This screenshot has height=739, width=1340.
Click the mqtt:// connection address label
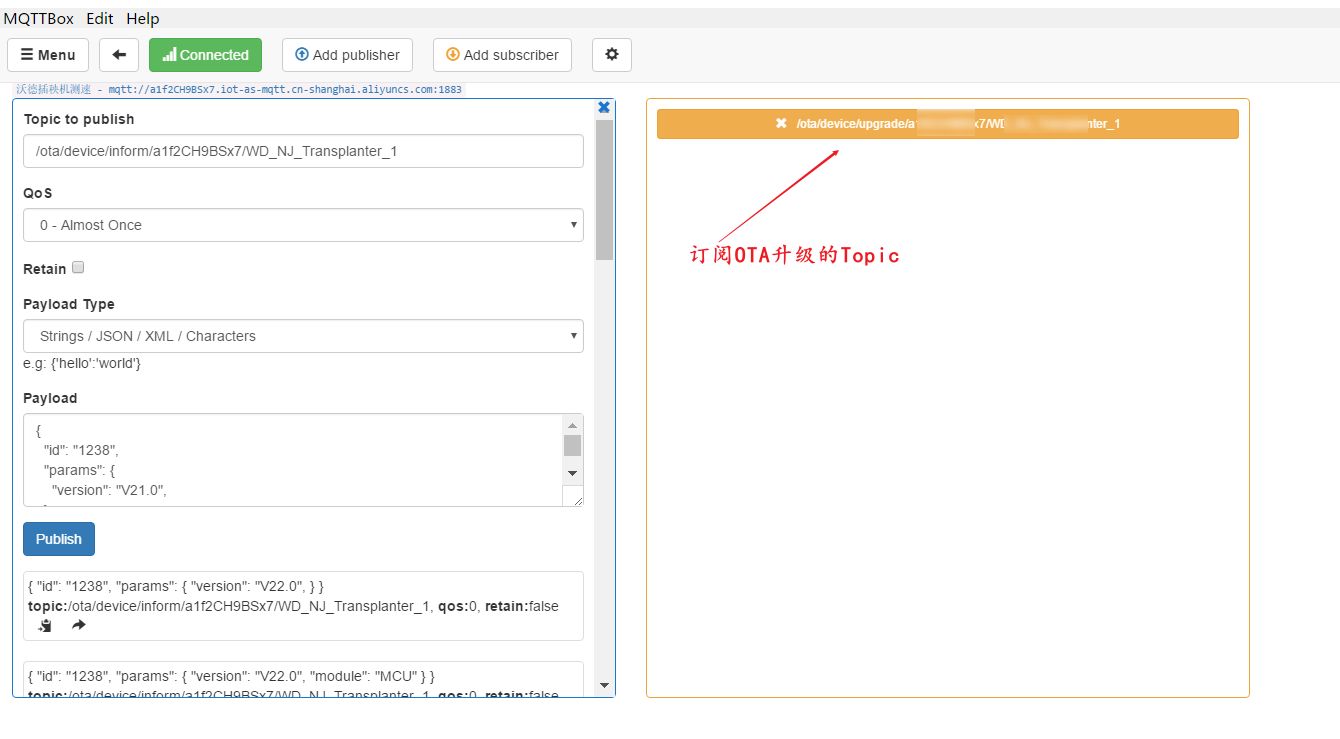285,89
